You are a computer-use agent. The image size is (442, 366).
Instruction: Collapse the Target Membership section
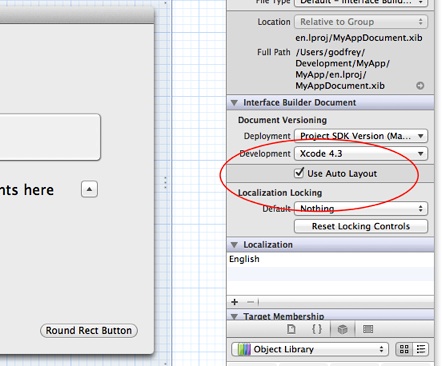pyautogui.click(x=234, y=316)
